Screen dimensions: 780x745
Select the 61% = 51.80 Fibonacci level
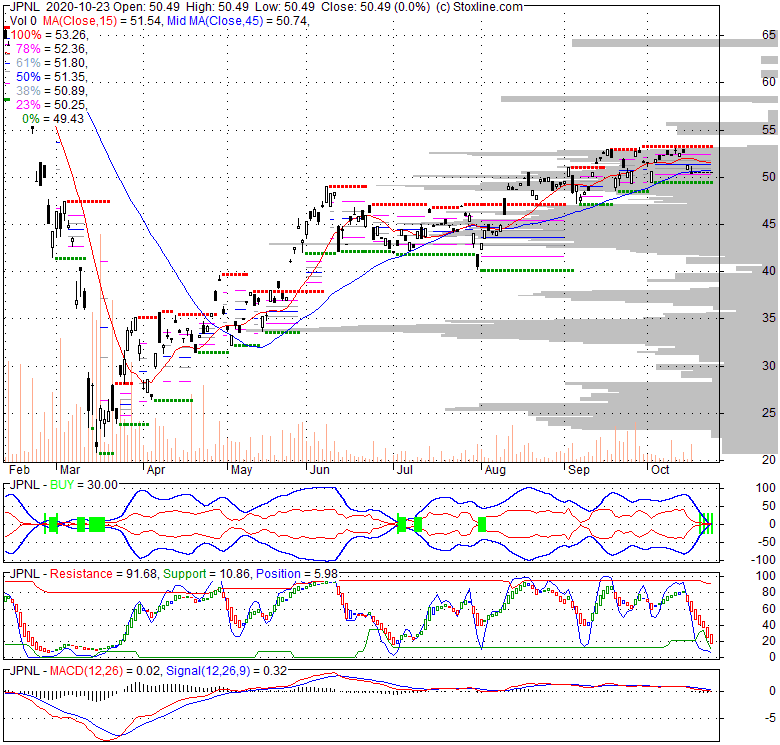click(51, 63)
